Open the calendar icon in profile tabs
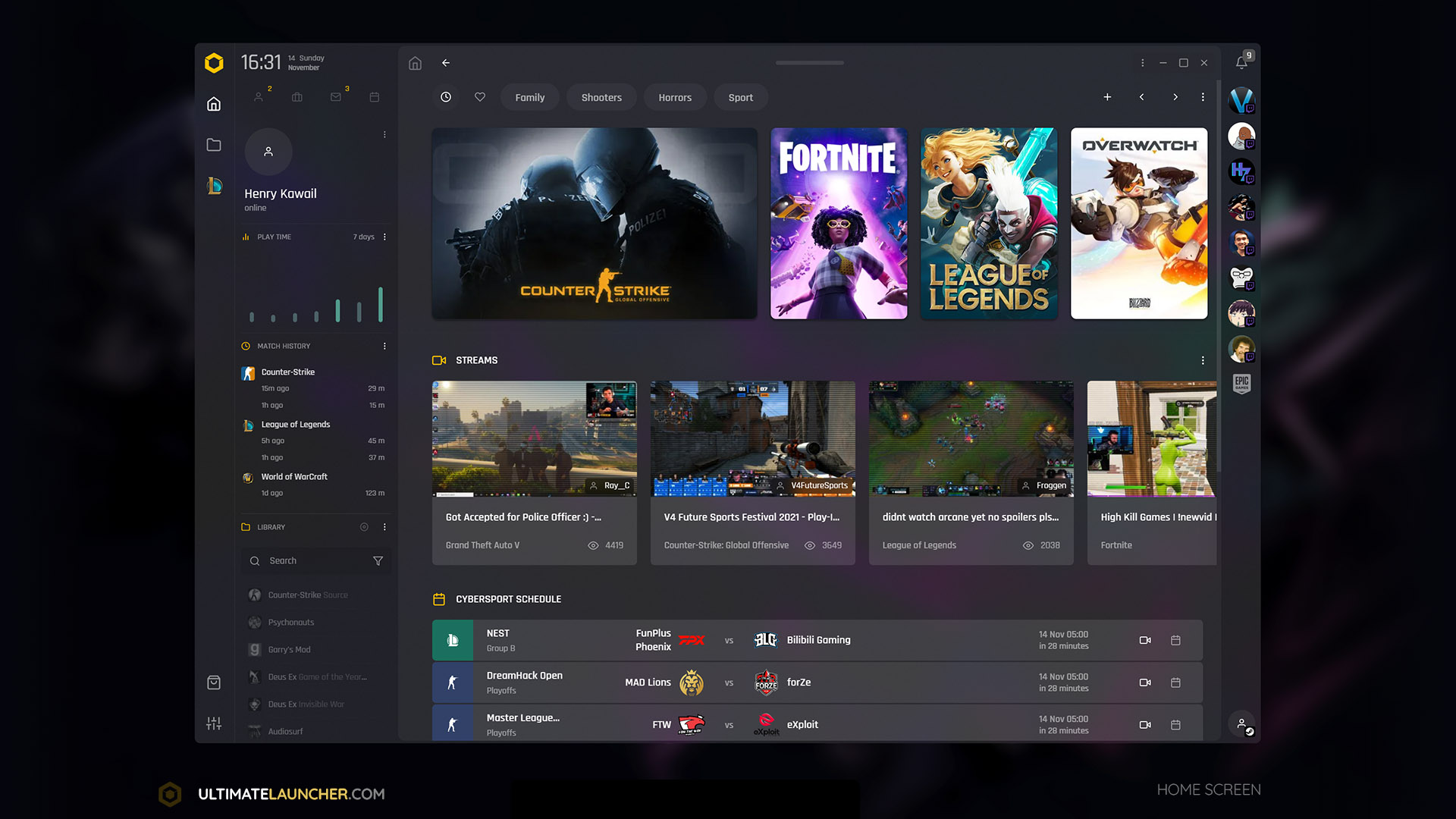The width and height of the screenshot is (1456, 819). tap(375, 97)
